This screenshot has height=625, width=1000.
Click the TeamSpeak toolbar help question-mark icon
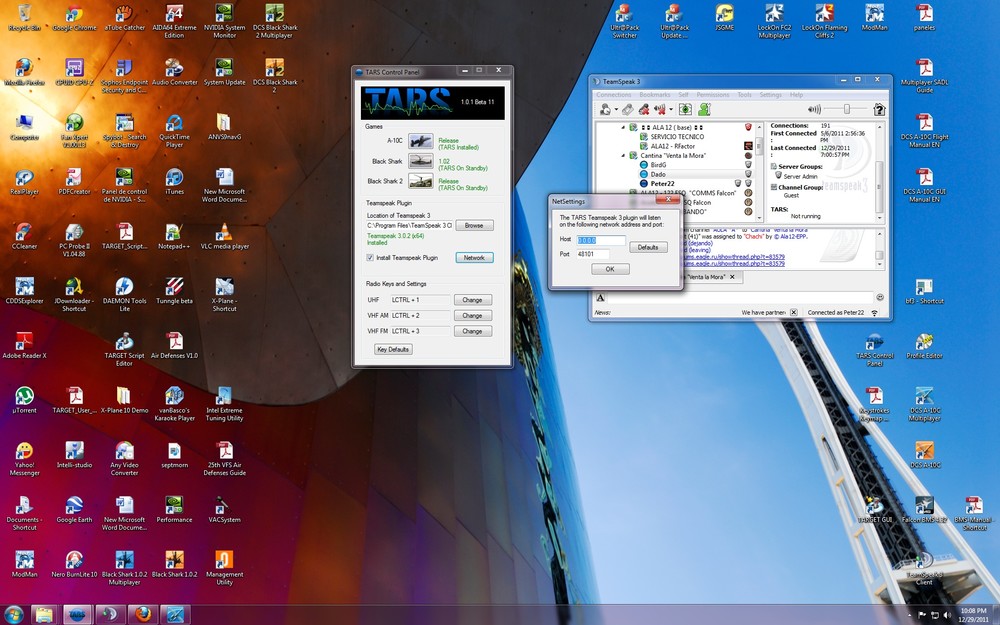click(879, 109)
